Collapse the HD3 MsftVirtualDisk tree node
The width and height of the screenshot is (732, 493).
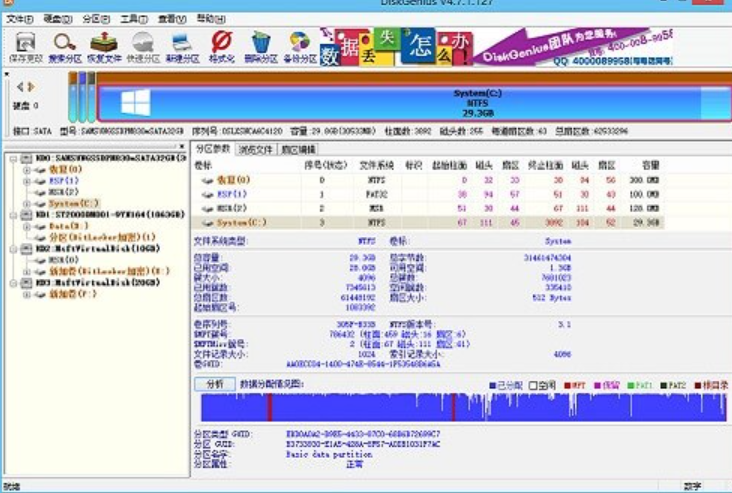(11, 283)
